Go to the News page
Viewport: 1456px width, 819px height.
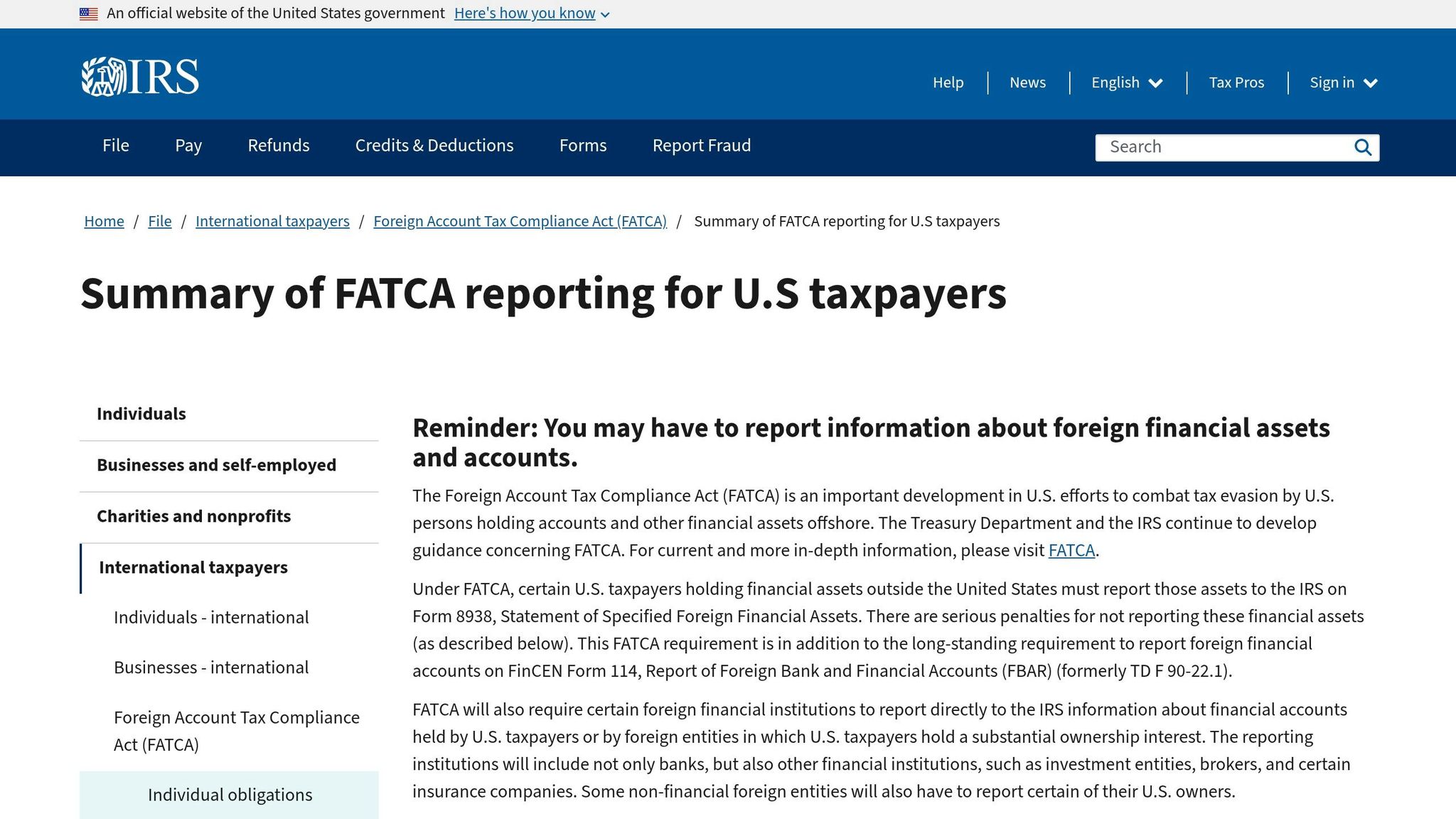coord(1028,82)
